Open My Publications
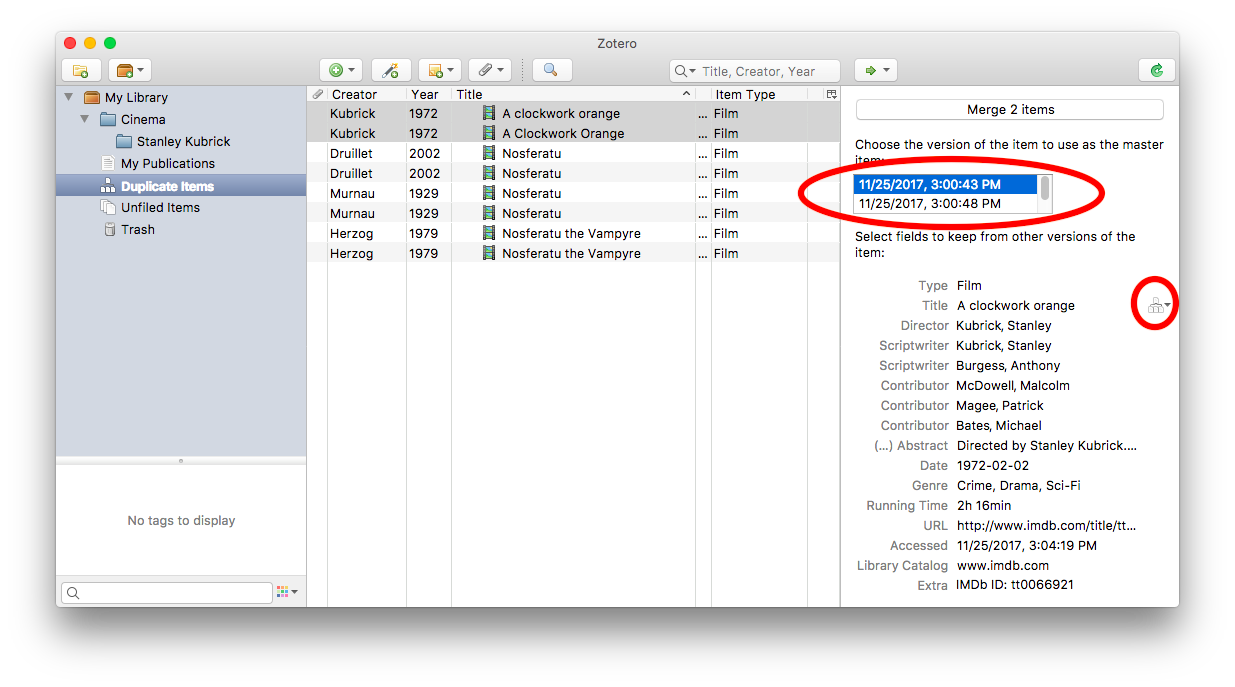The image size is (1235, 687). click(167, 163)
